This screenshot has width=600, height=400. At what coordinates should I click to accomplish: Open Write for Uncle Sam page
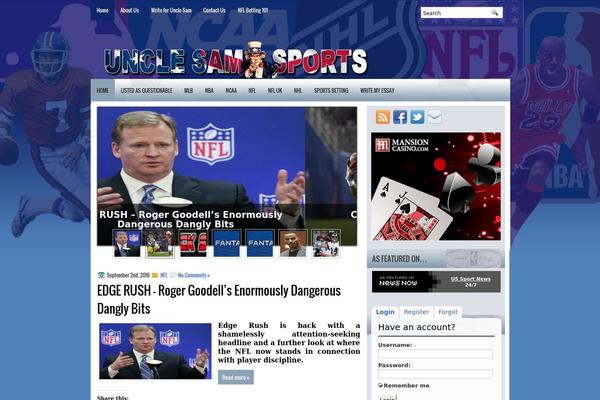tap(171, 10)
